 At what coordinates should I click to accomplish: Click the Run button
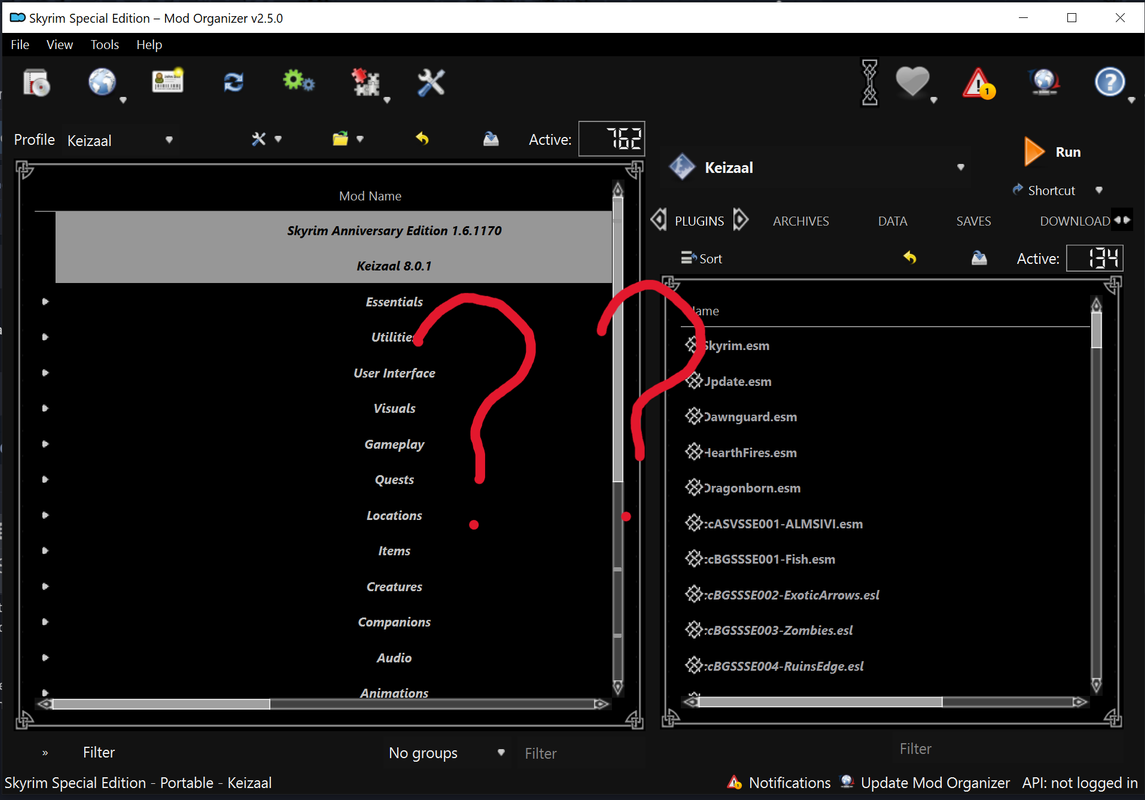coord(1052,152)
